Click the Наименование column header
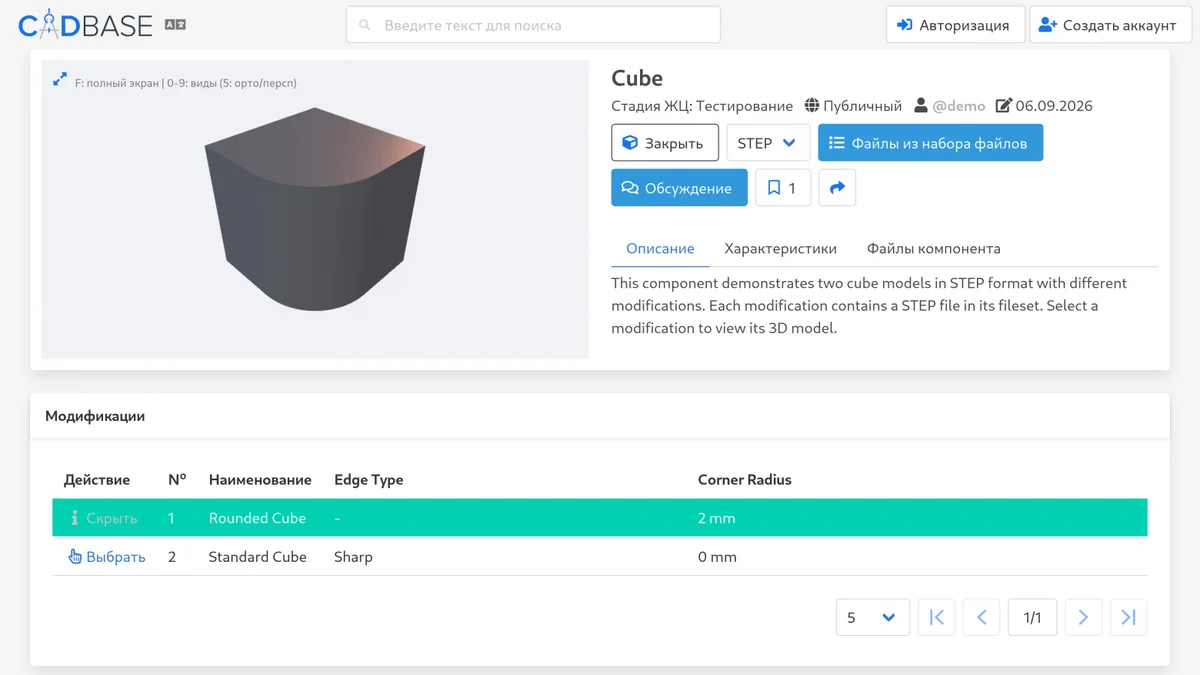The width and height of the screenshot is (1200, 675). coord(260,480)
